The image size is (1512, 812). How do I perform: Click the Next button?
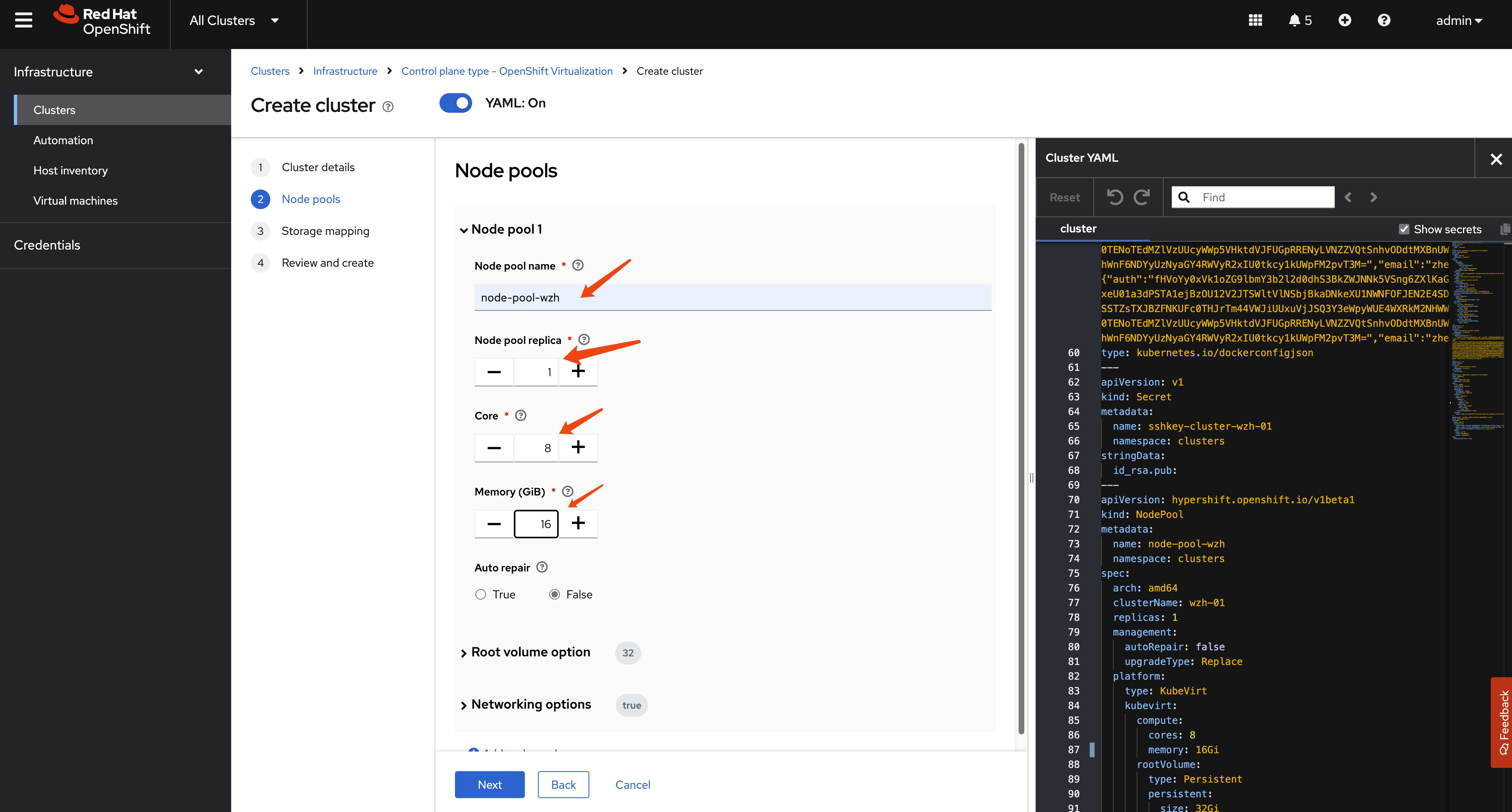489,784
